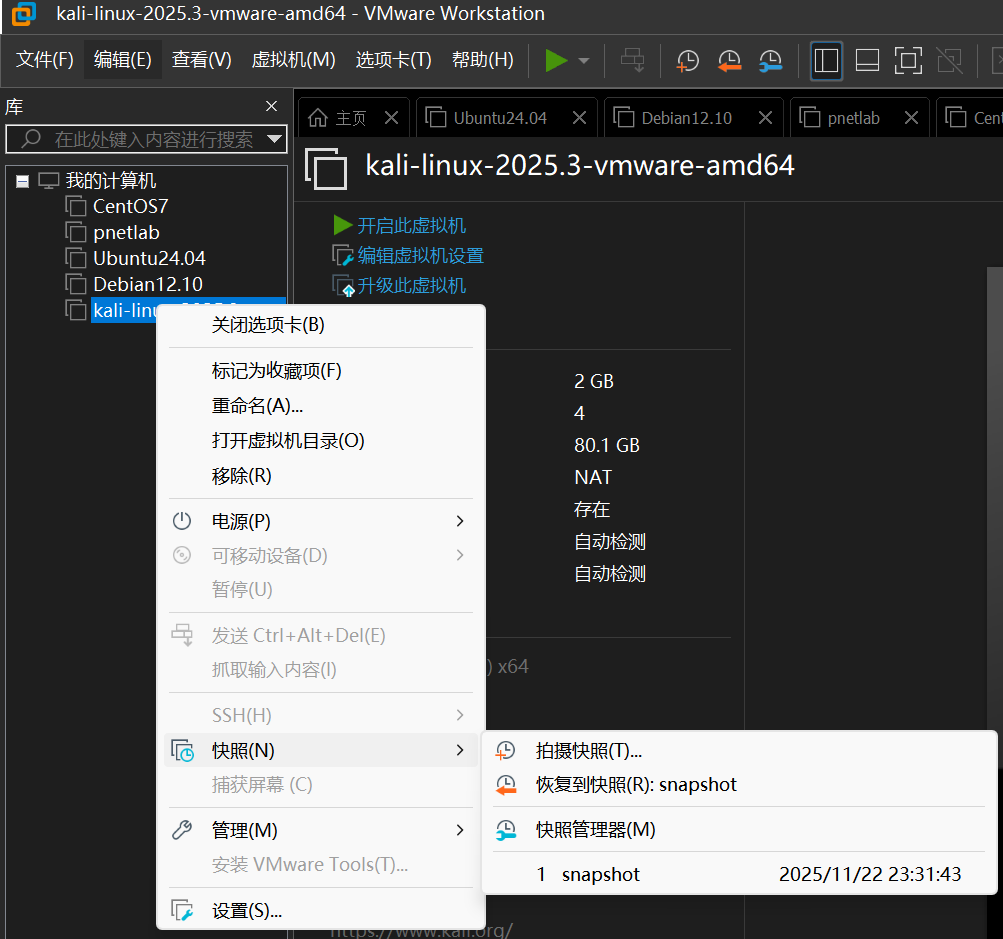
Task: Open the 虚拟机(M) menu
Action: pos(293,60)
